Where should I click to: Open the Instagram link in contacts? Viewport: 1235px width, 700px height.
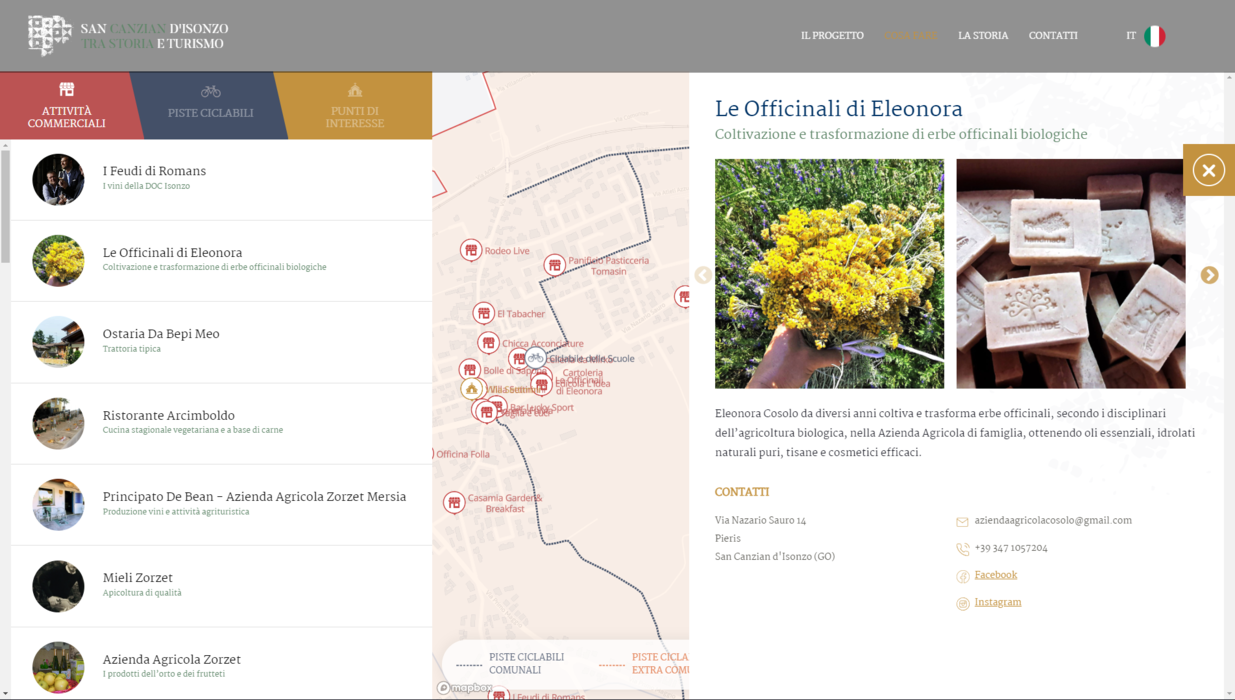(x=997, y=602)
